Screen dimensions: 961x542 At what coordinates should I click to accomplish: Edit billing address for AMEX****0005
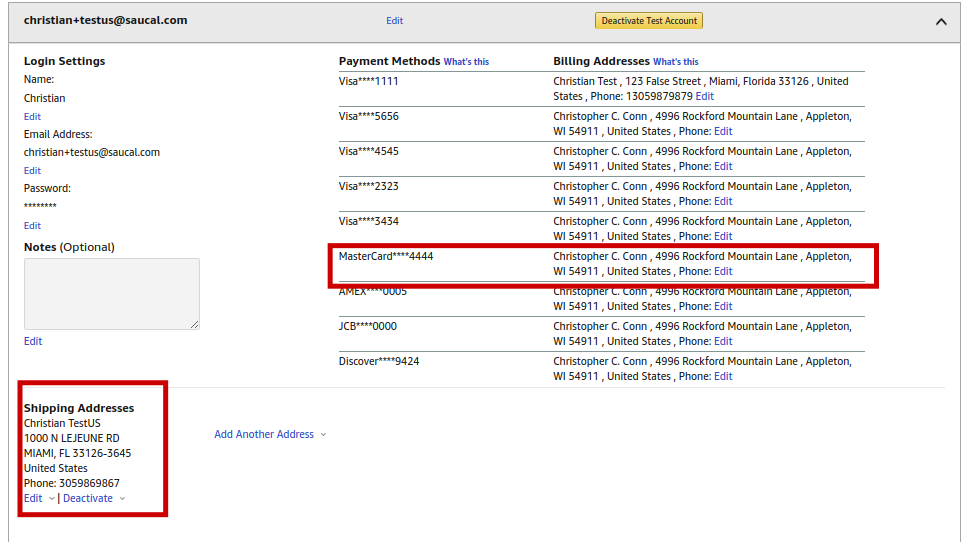[x=723, y=306]
